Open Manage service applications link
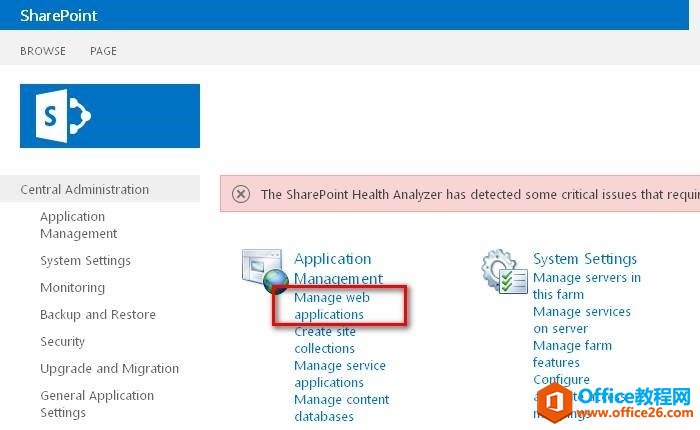 point(340,374)
